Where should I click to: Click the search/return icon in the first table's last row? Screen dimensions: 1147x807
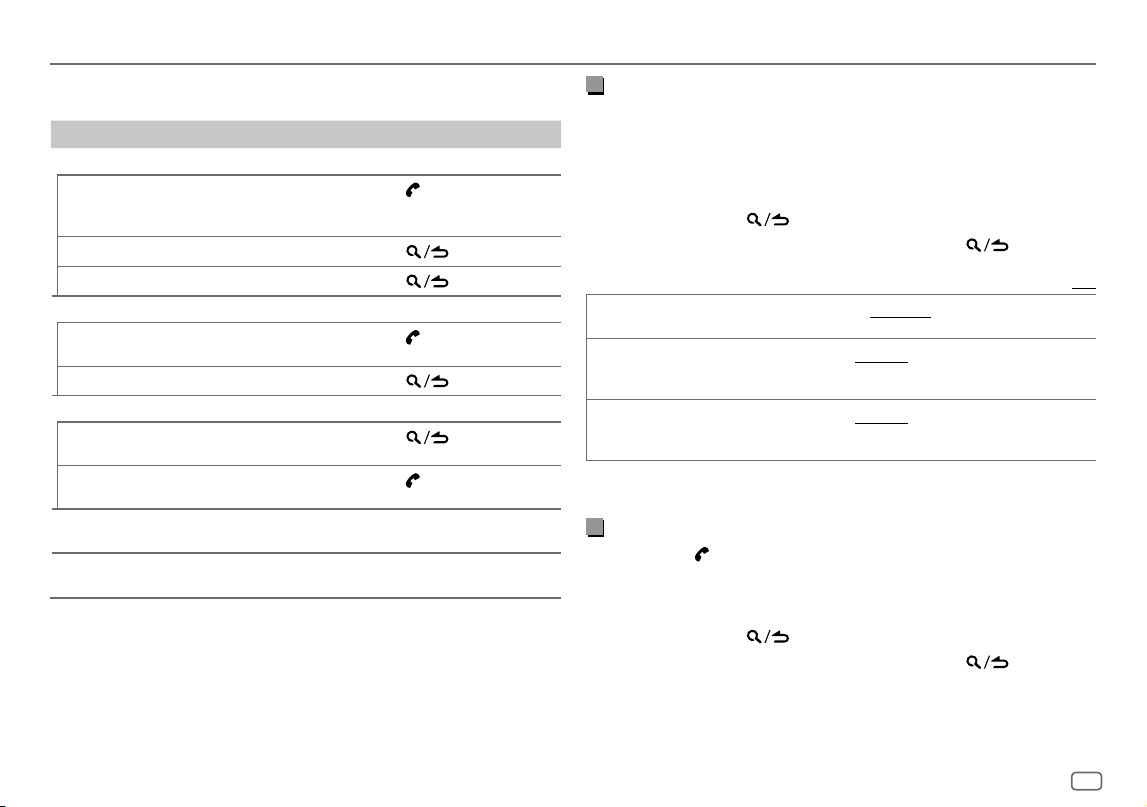click(x=427, y=281)
